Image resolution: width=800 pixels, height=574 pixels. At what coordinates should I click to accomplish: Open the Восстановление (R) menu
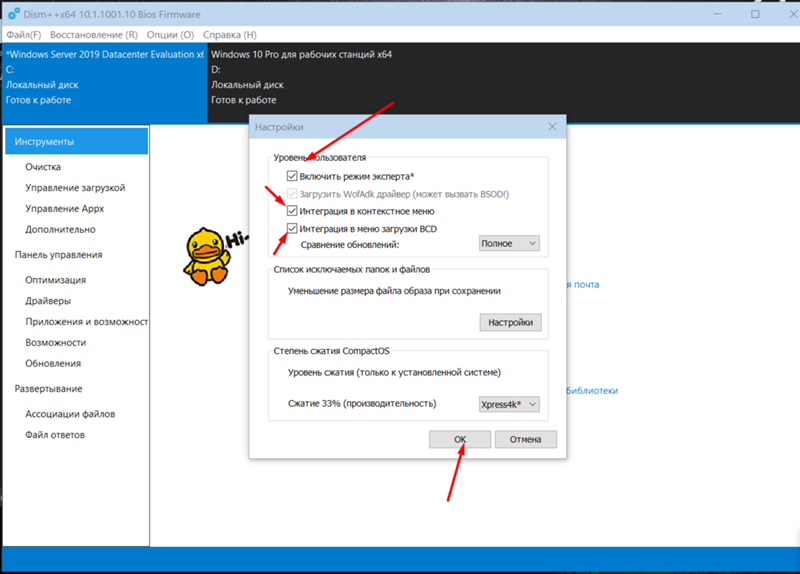[x=94, y=35]
